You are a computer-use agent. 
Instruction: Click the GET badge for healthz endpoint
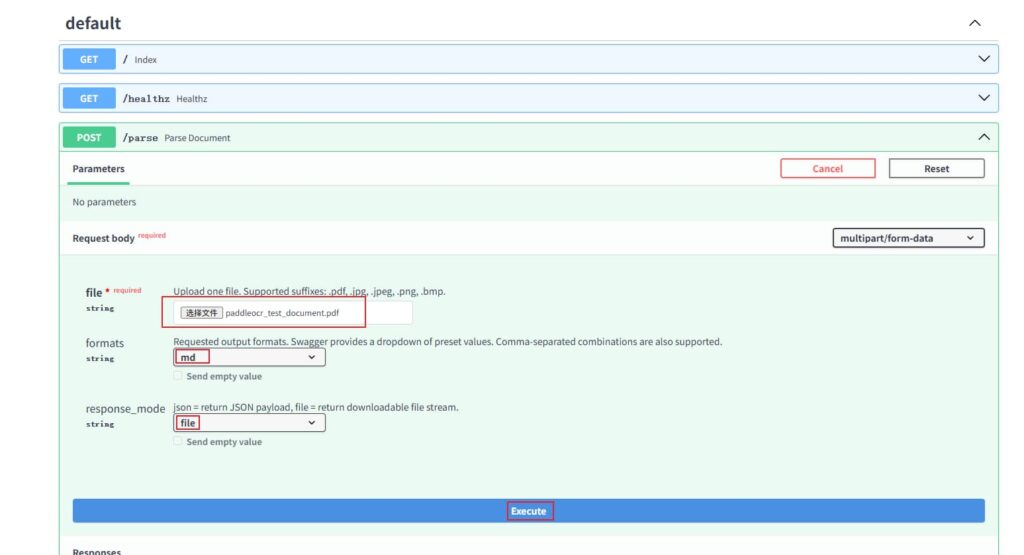coord(89,98)
